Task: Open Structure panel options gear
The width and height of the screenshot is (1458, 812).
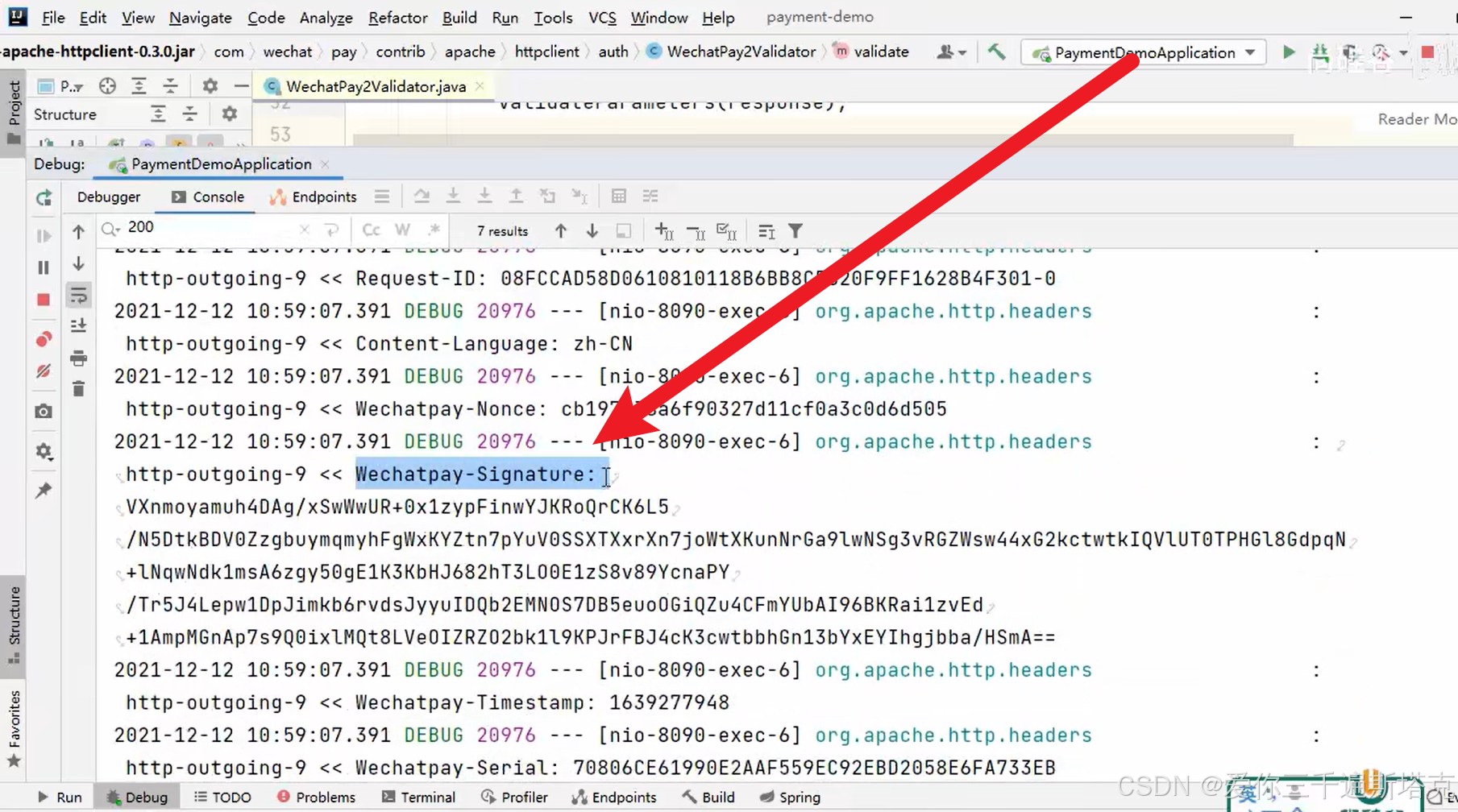Action: (230, 114)
